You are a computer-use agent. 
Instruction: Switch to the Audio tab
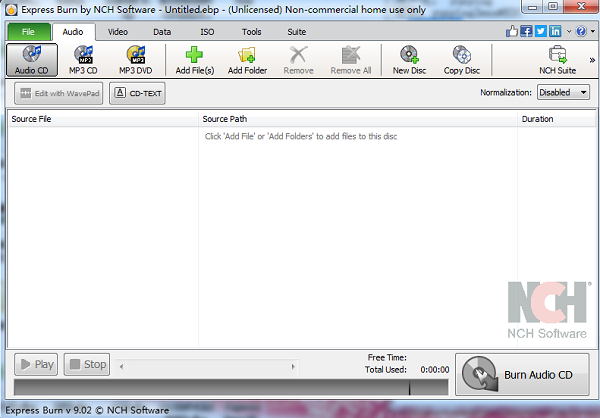pyautogui.click(x=73, y=32)
